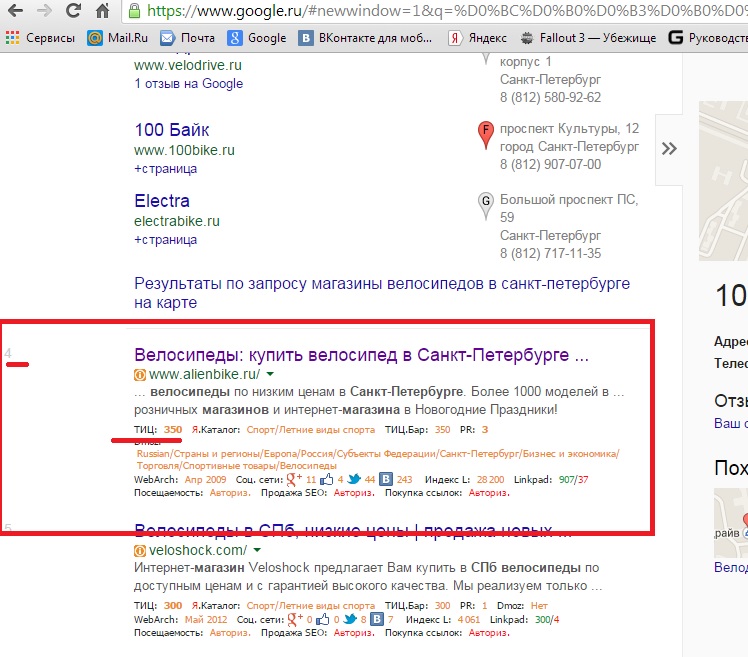Click the map thumbnail at right edge
This screenshot has height=657, width=748.
[723, 181]
